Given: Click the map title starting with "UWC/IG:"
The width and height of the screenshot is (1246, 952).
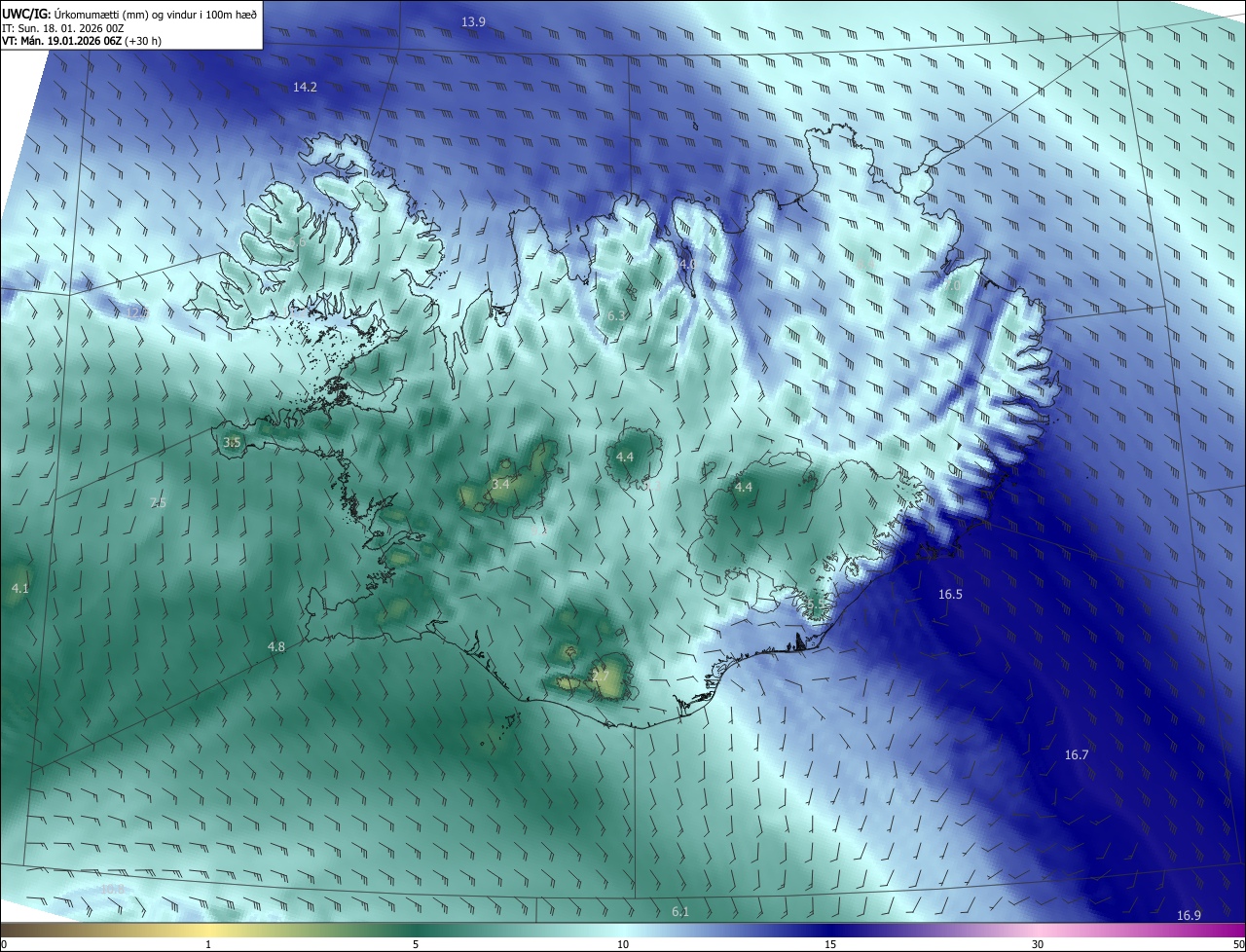Looking at the screenshot, I should 129,13.
